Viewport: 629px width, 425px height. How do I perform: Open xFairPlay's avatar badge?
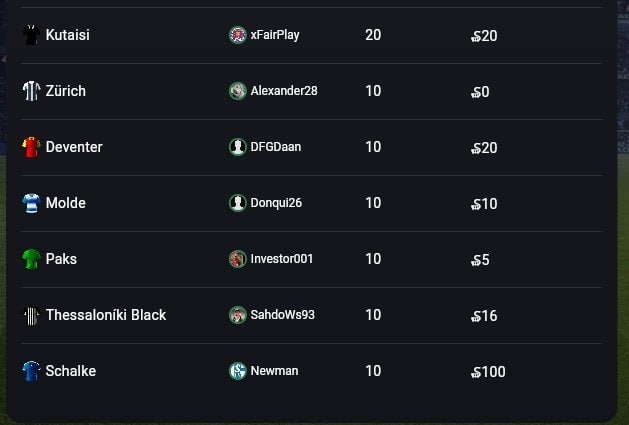[x=237, y=35]
